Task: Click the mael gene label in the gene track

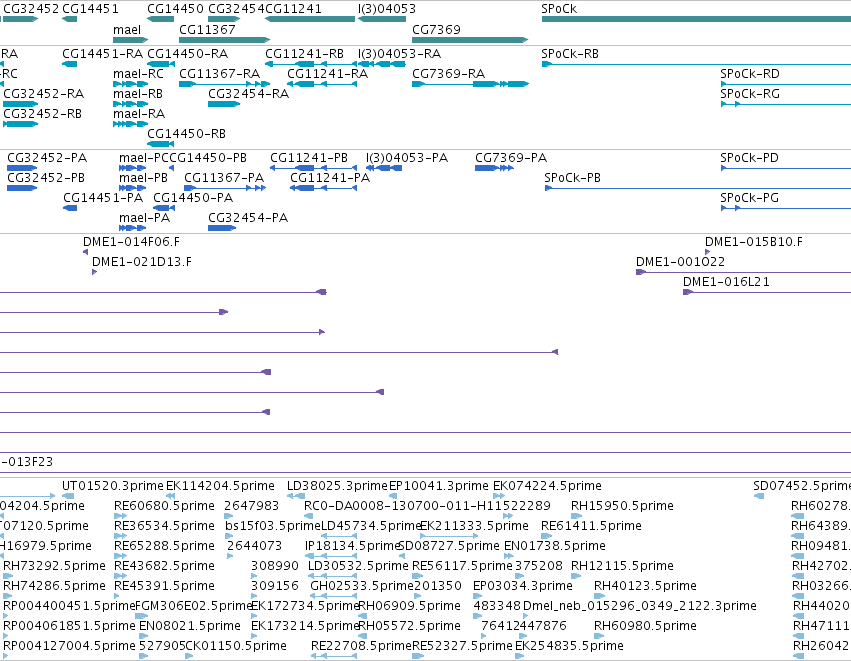Action: click(127, 30)
